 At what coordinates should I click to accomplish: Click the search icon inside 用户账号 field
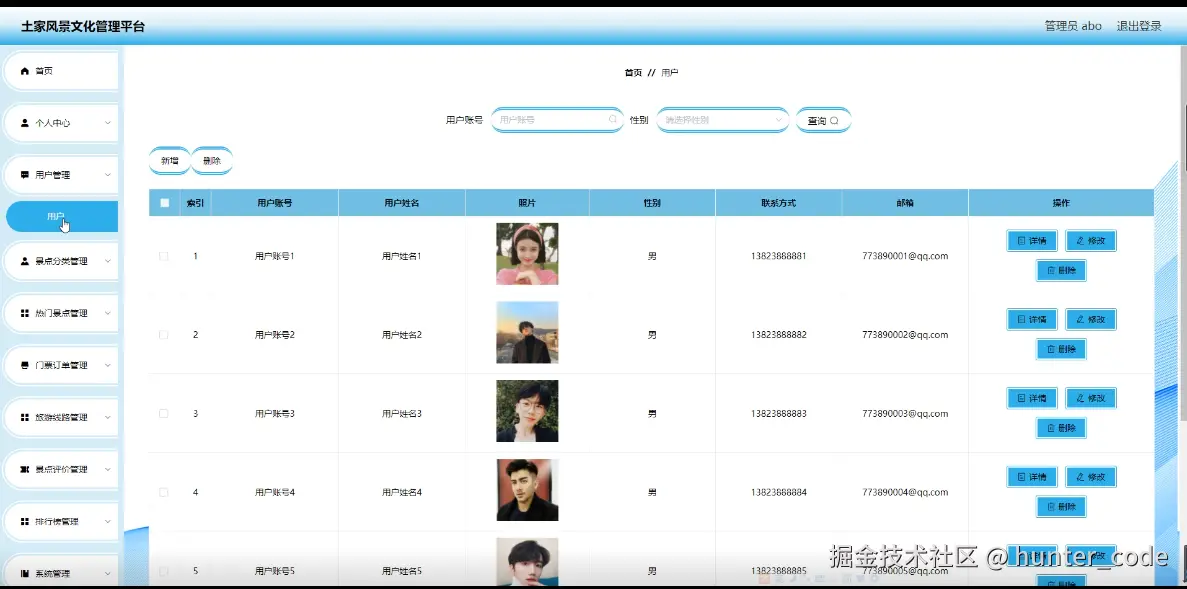click(x=613, y=120)
